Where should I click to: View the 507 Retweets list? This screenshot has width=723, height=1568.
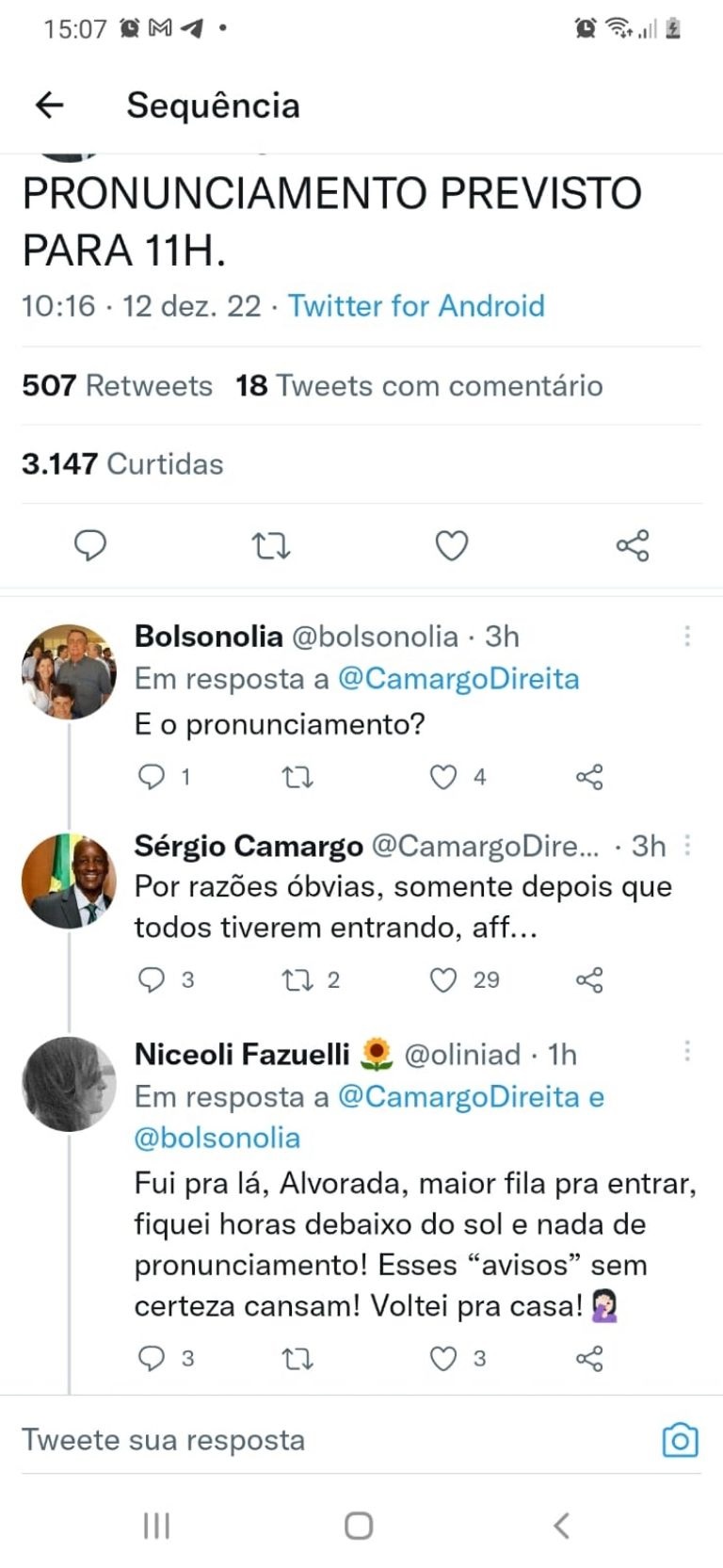(x=117, y=385)
